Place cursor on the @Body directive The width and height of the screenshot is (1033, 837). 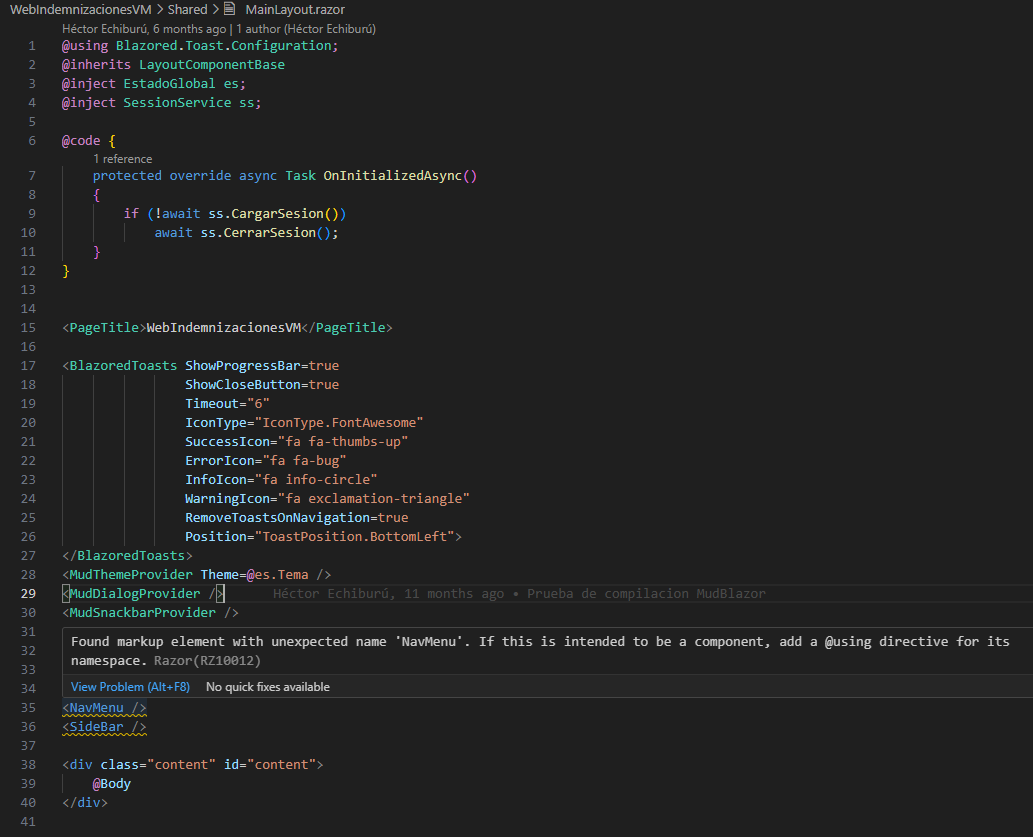(x=110, y=783)
